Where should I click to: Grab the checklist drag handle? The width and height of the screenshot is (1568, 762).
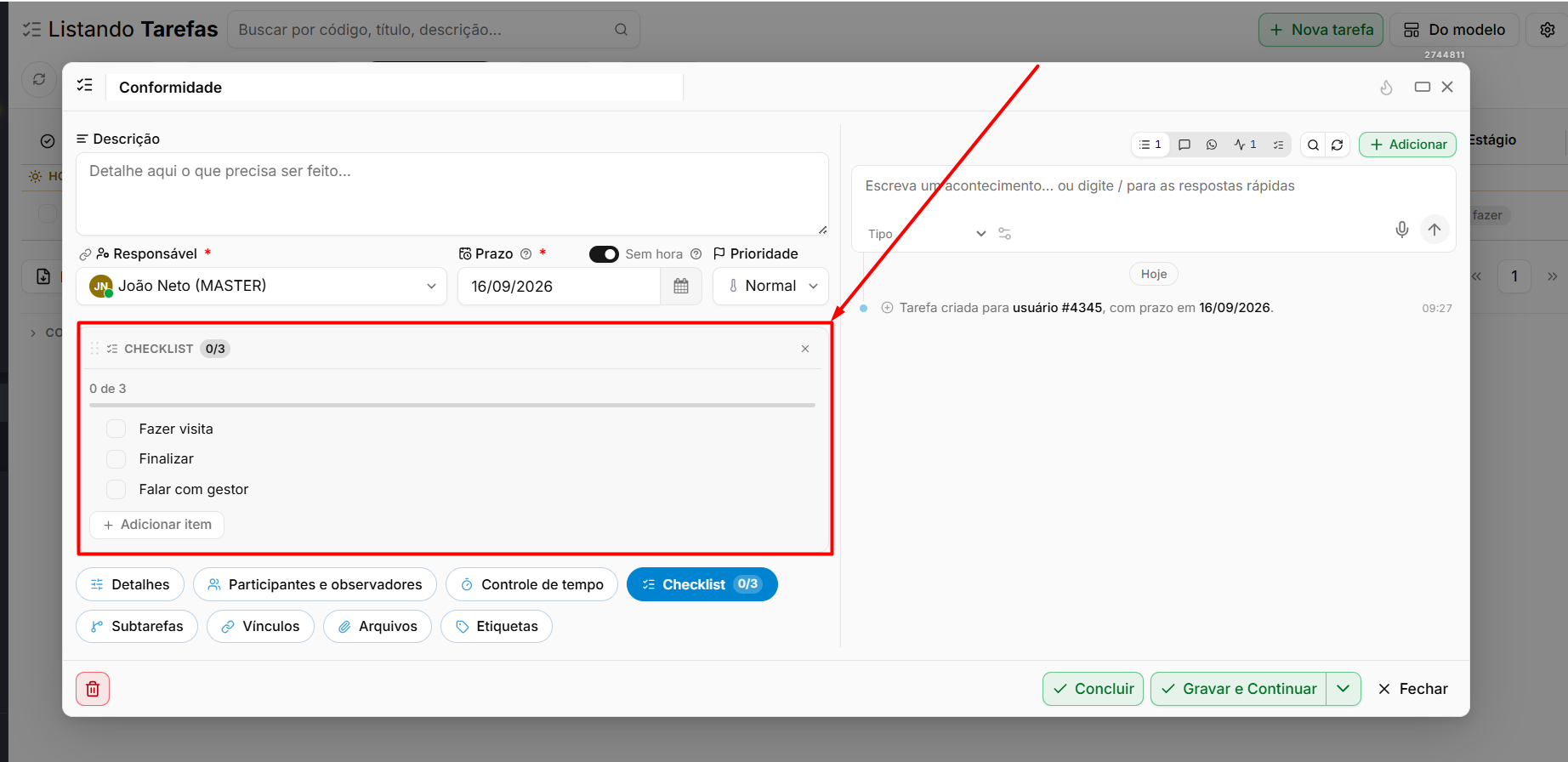point(94,349)
